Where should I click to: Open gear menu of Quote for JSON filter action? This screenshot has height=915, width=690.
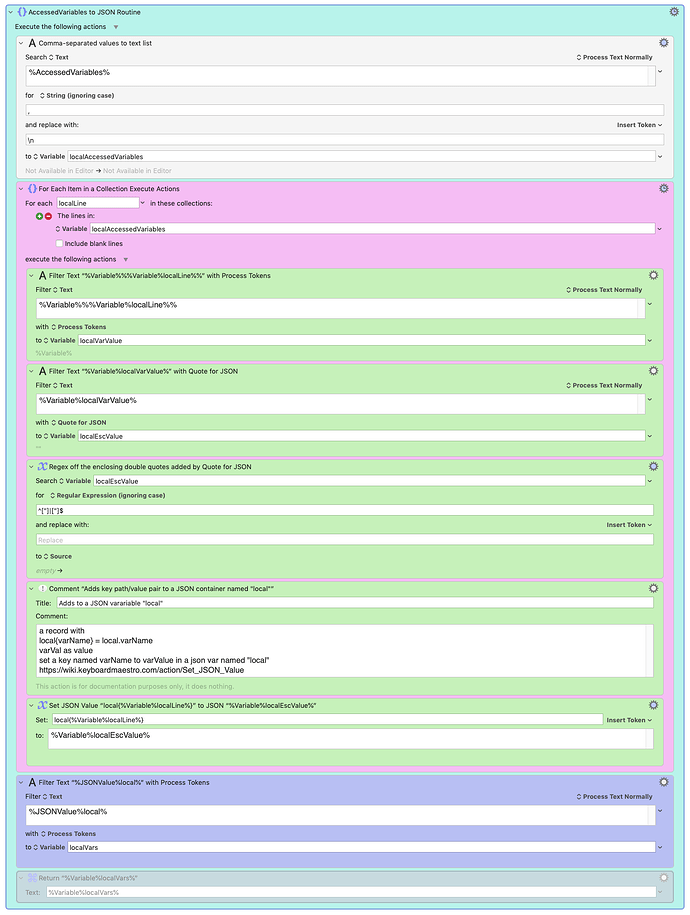(653, 371)
